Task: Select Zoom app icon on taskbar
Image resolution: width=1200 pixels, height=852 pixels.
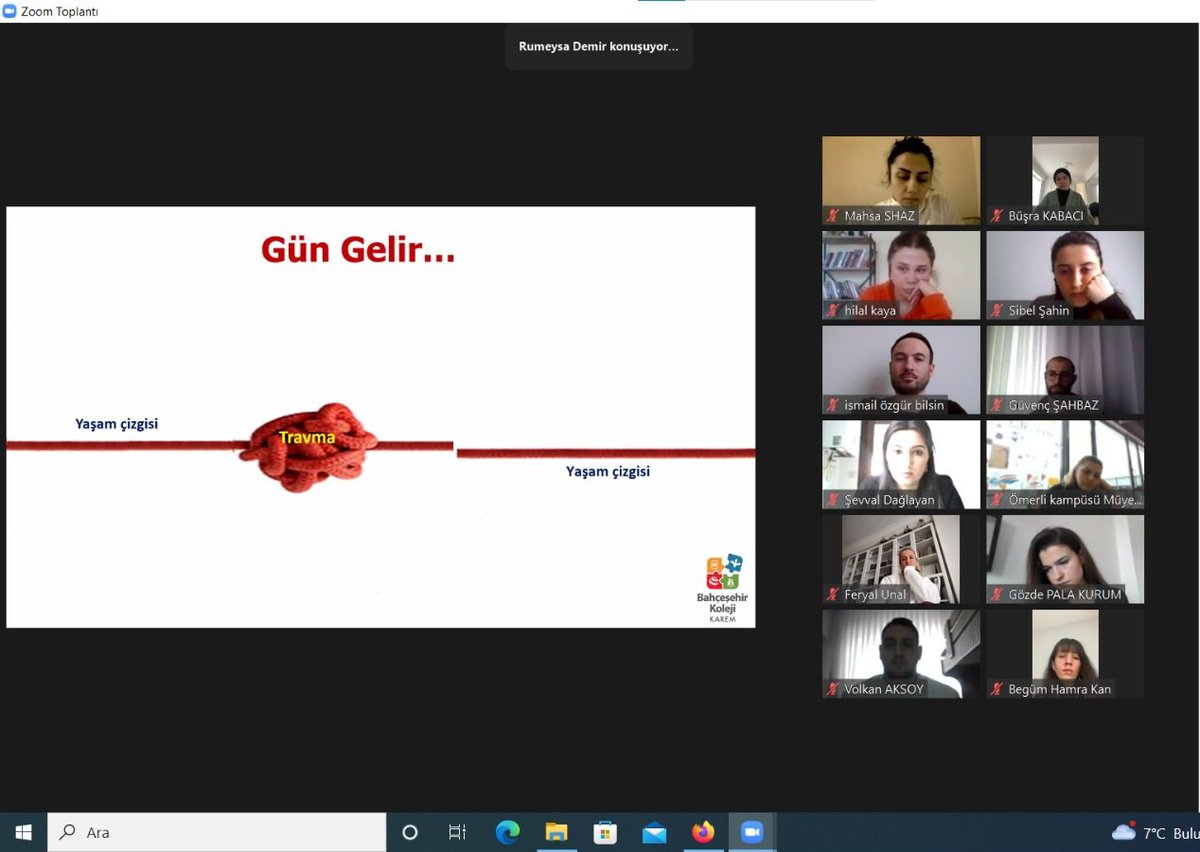Action: [752, 832]
